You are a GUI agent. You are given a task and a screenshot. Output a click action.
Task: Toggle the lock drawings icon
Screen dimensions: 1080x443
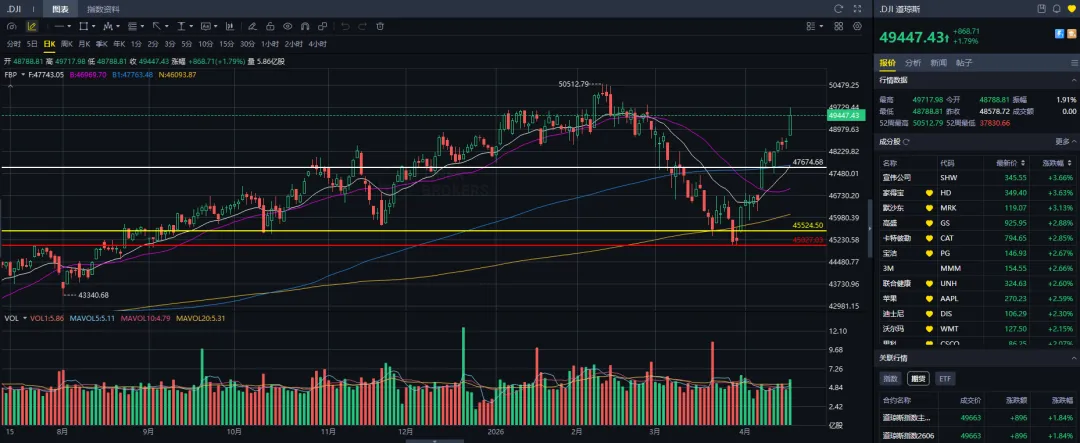[x=270, y=26]
